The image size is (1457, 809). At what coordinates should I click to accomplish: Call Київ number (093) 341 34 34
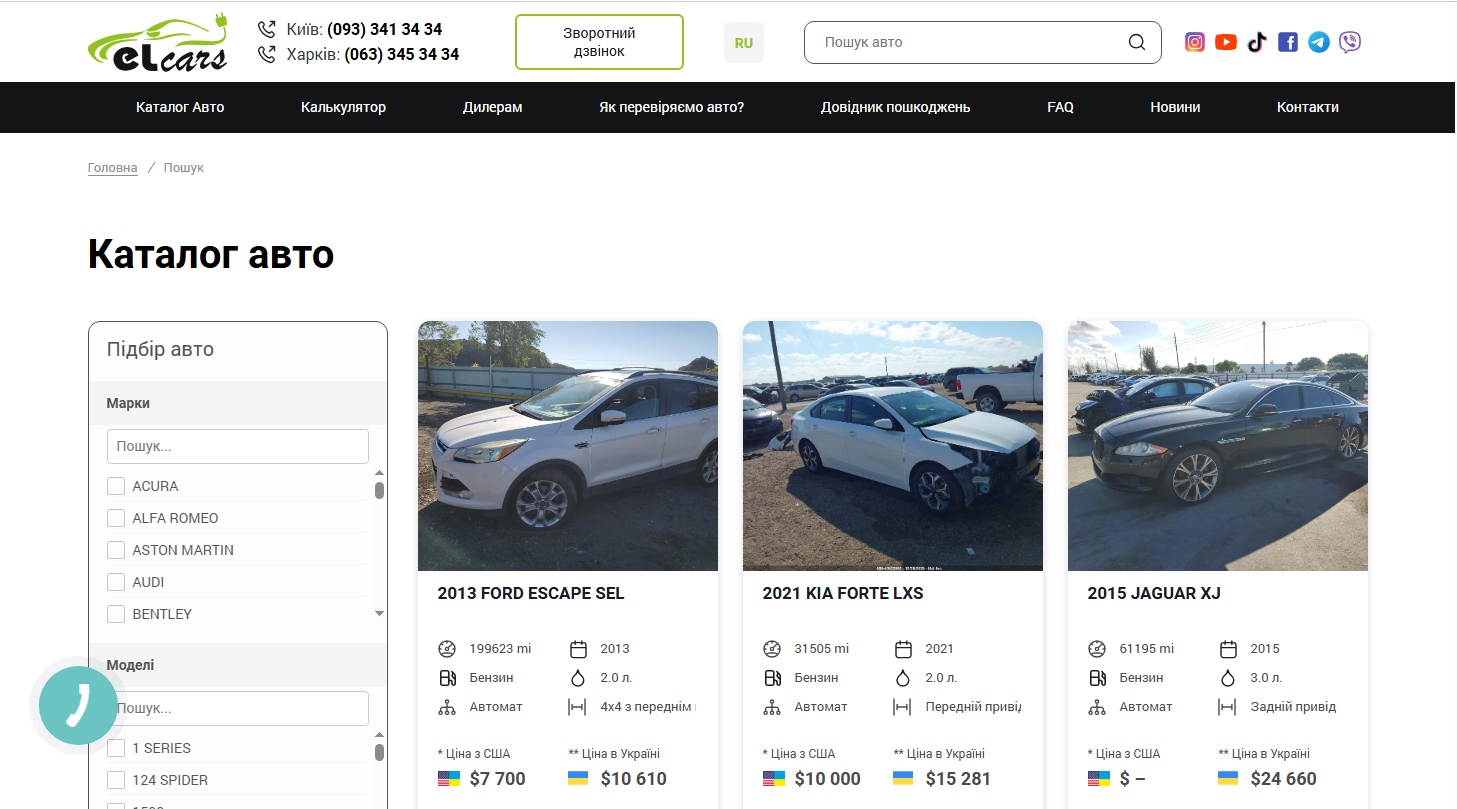point(384,30)
